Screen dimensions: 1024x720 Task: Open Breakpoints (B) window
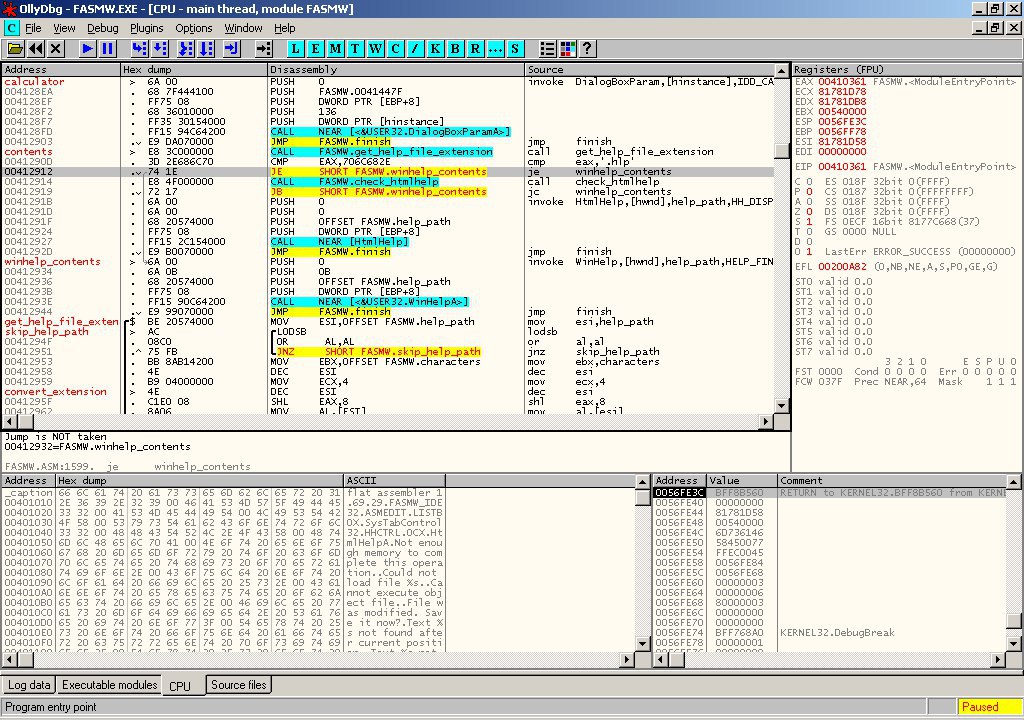[x=455, y=48]
